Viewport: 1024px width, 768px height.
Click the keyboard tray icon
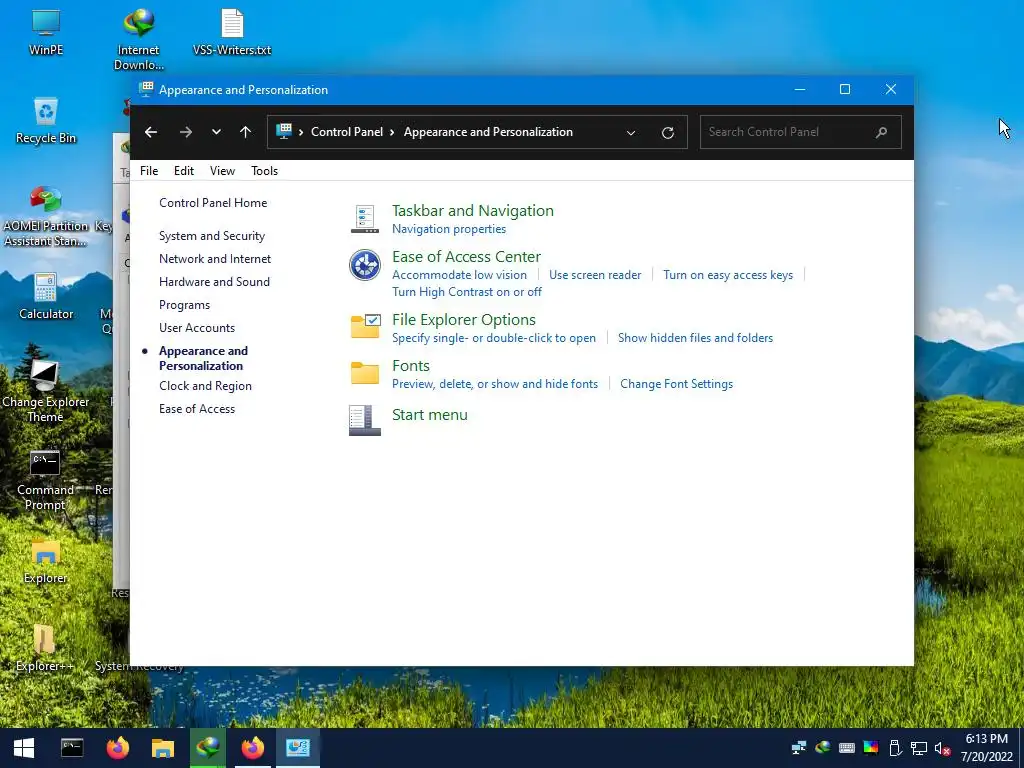[x=847, y=748]
